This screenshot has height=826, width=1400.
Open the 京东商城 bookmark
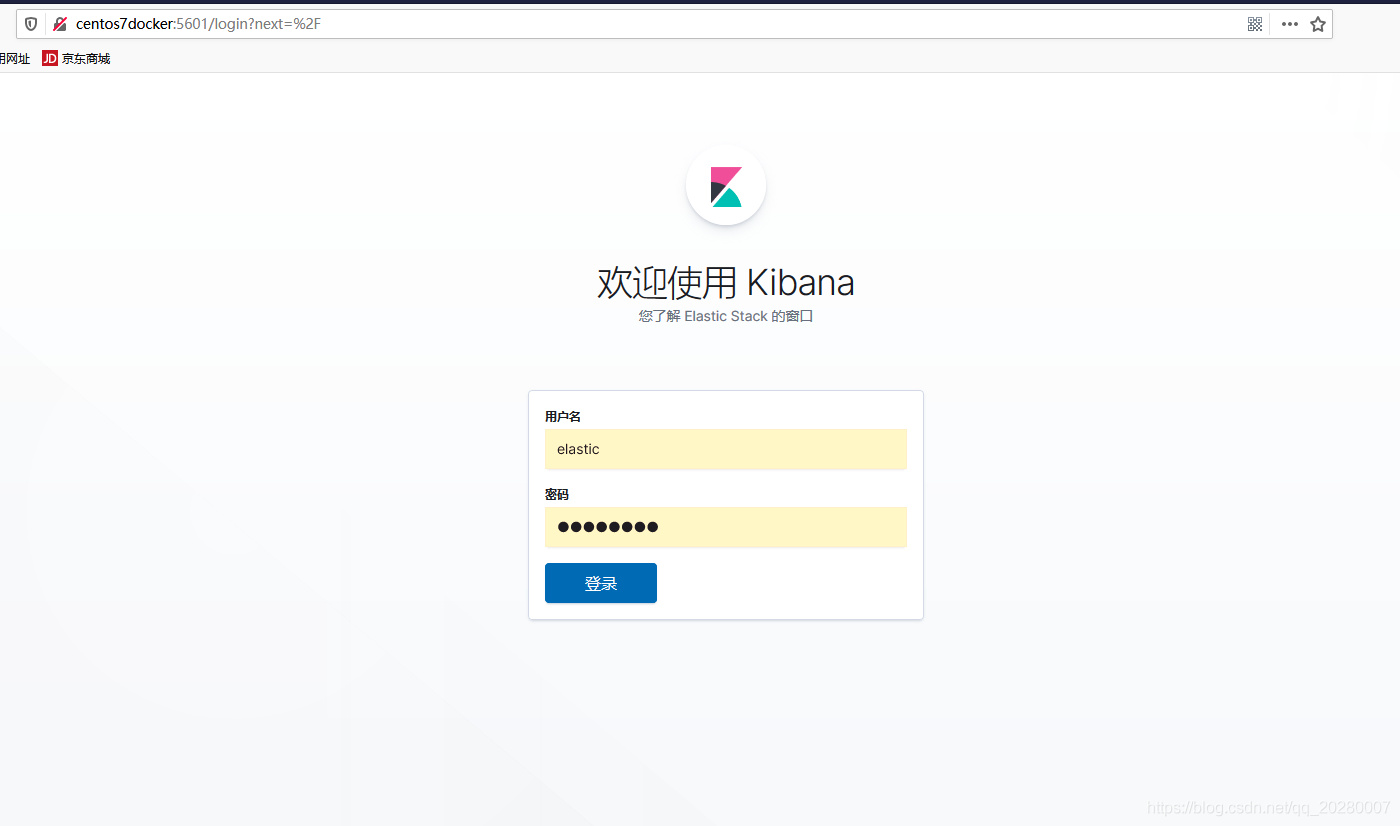[x=86, y=58]
